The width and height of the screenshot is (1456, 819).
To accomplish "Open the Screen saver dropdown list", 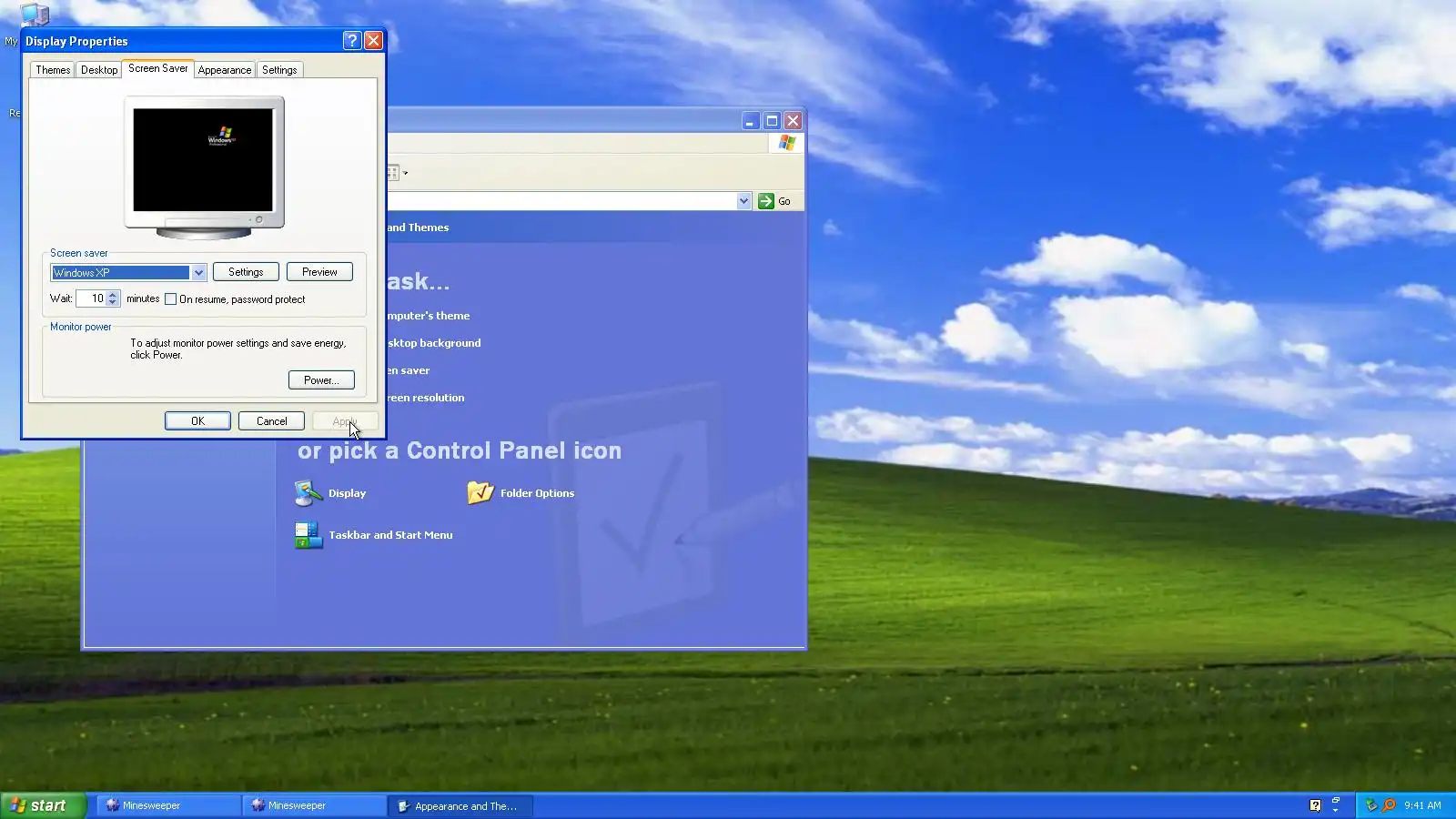I will click(x=198, y=272).
